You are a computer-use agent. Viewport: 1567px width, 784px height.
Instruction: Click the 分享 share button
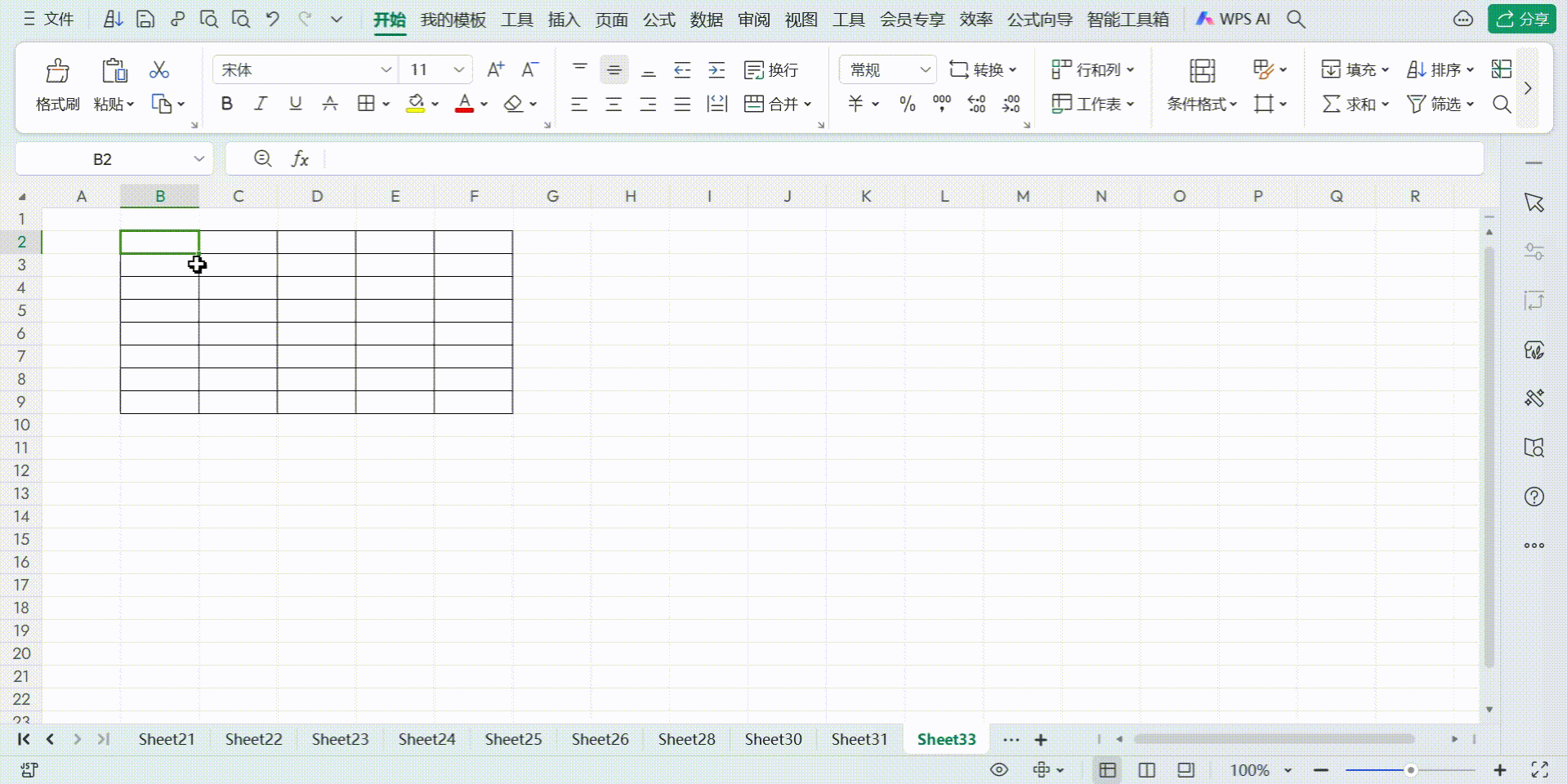point(1523,19)
